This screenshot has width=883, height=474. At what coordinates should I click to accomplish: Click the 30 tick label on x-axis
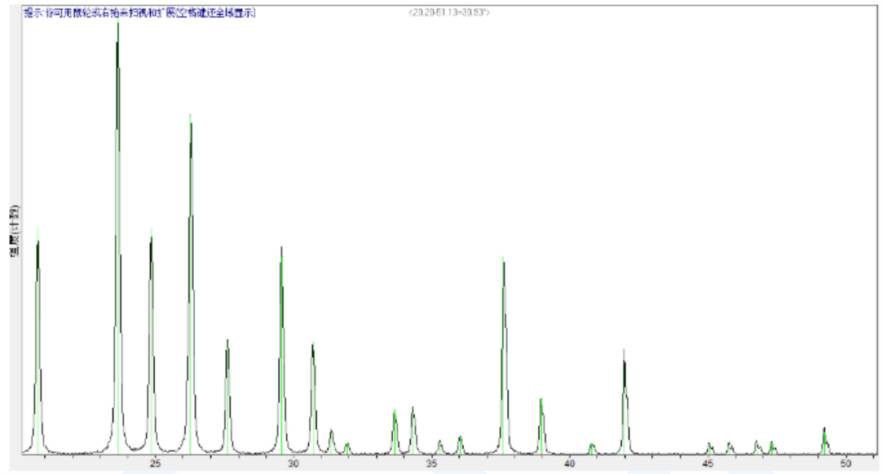(293, 464)
